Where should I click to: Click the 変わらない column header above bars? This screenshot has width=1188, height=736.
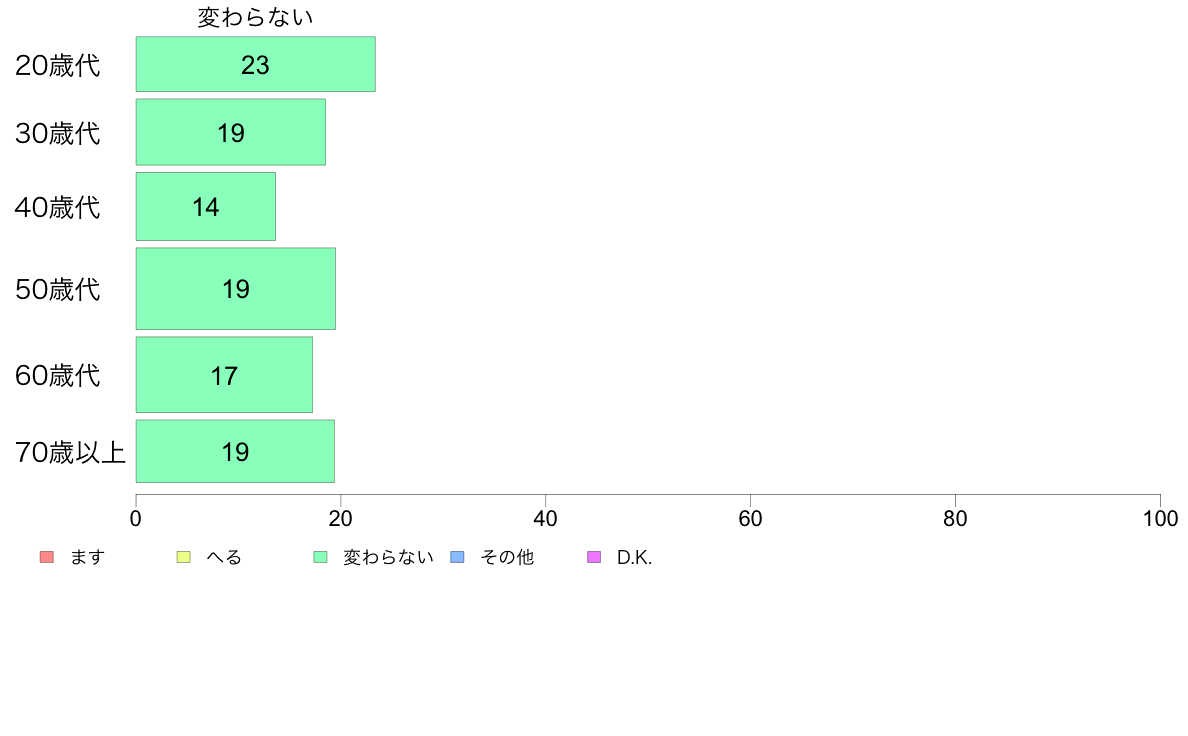click(255, 17)
